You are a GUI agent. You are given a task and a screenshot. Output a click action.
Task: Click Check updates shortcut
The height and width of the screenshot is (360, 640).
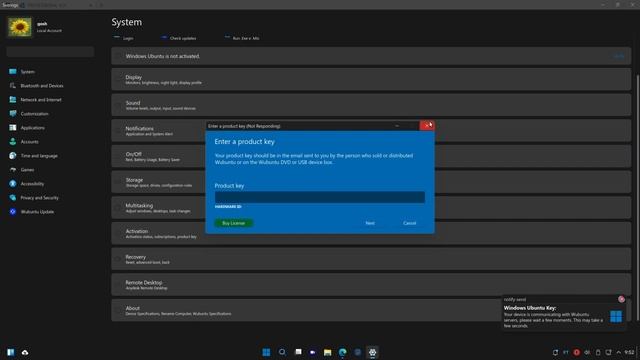pyautogui.click(x=179, y=38)
